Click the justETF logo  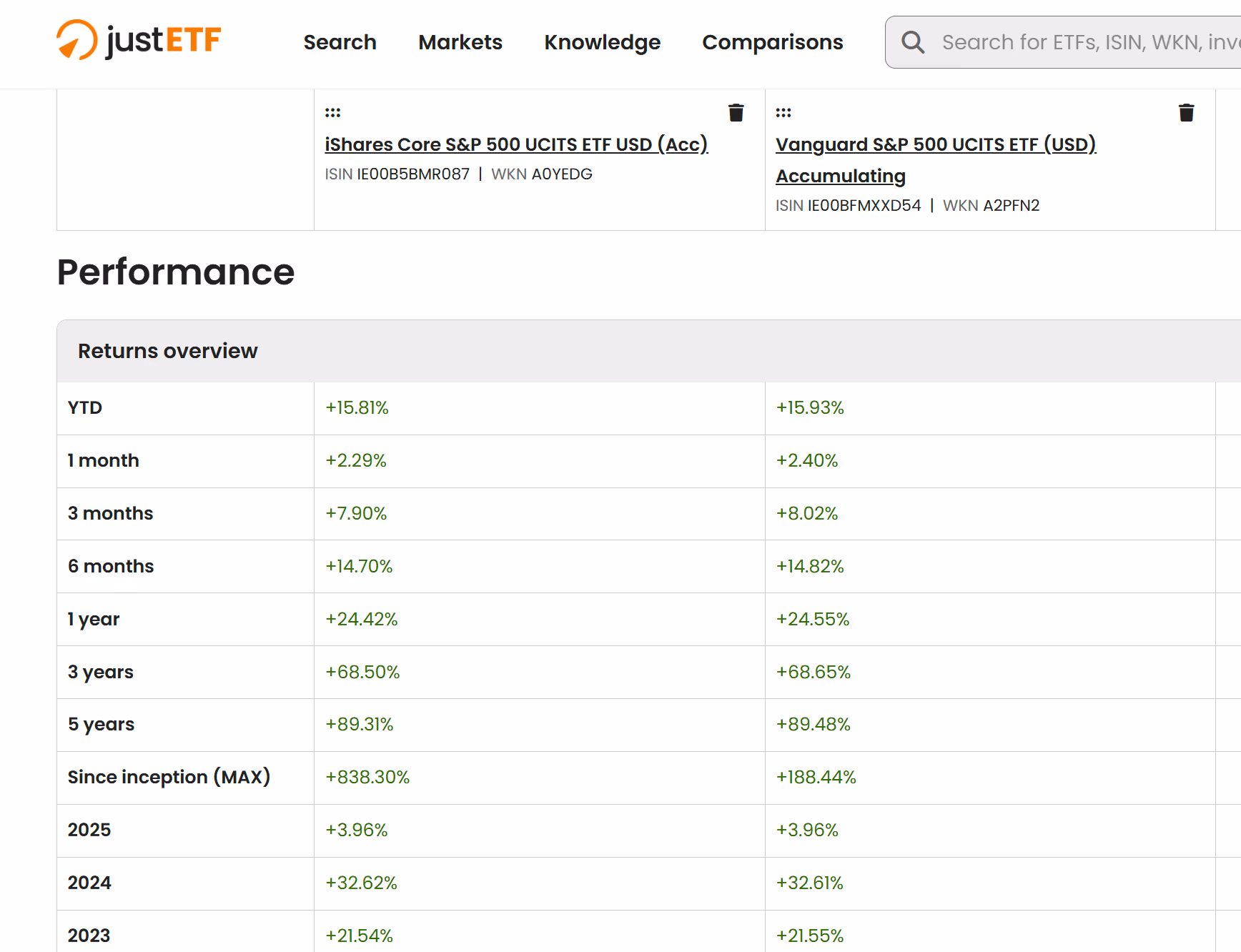[x=139, y=40]
